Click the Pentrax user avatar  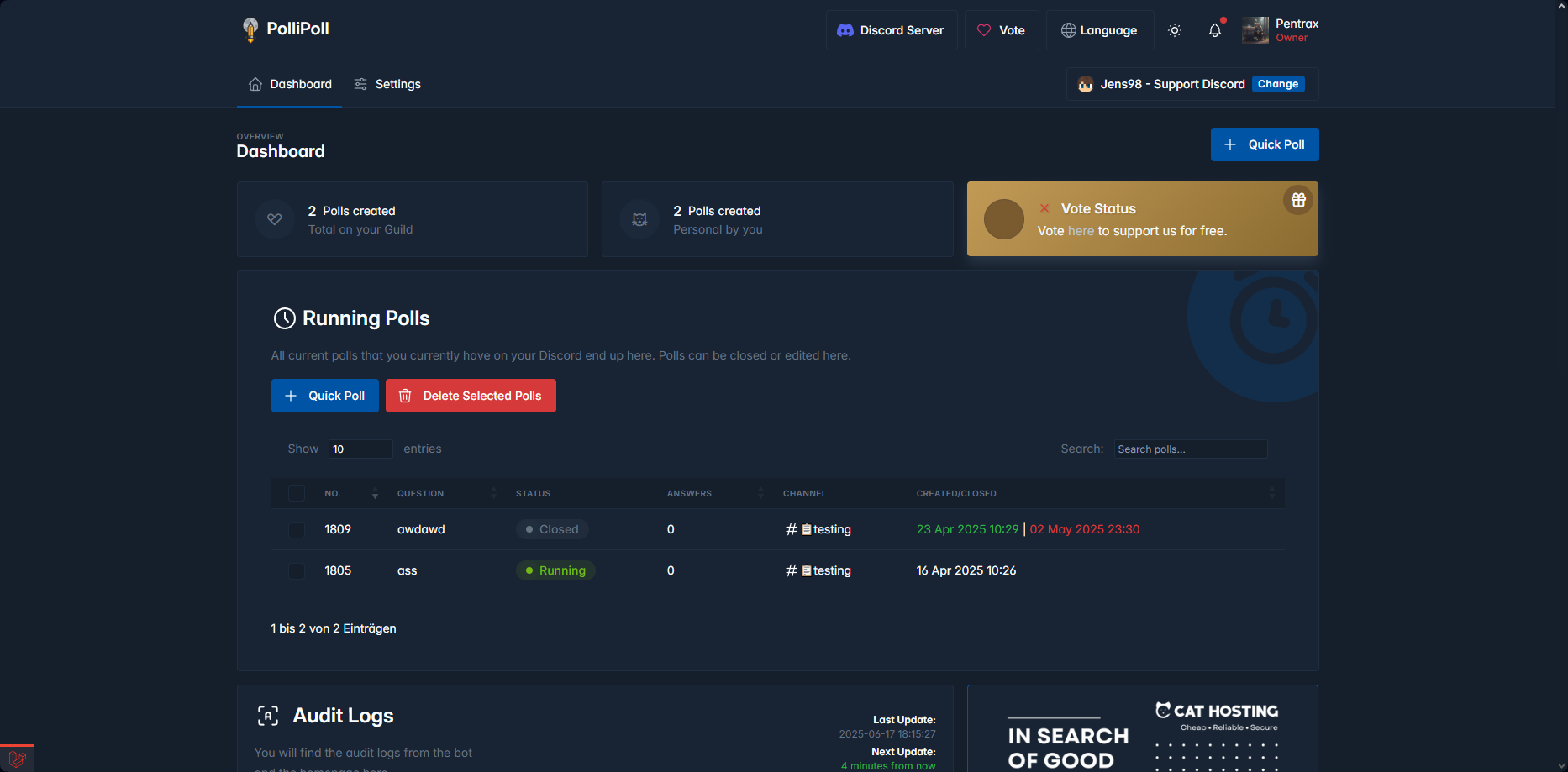(x=1255, y=30)
